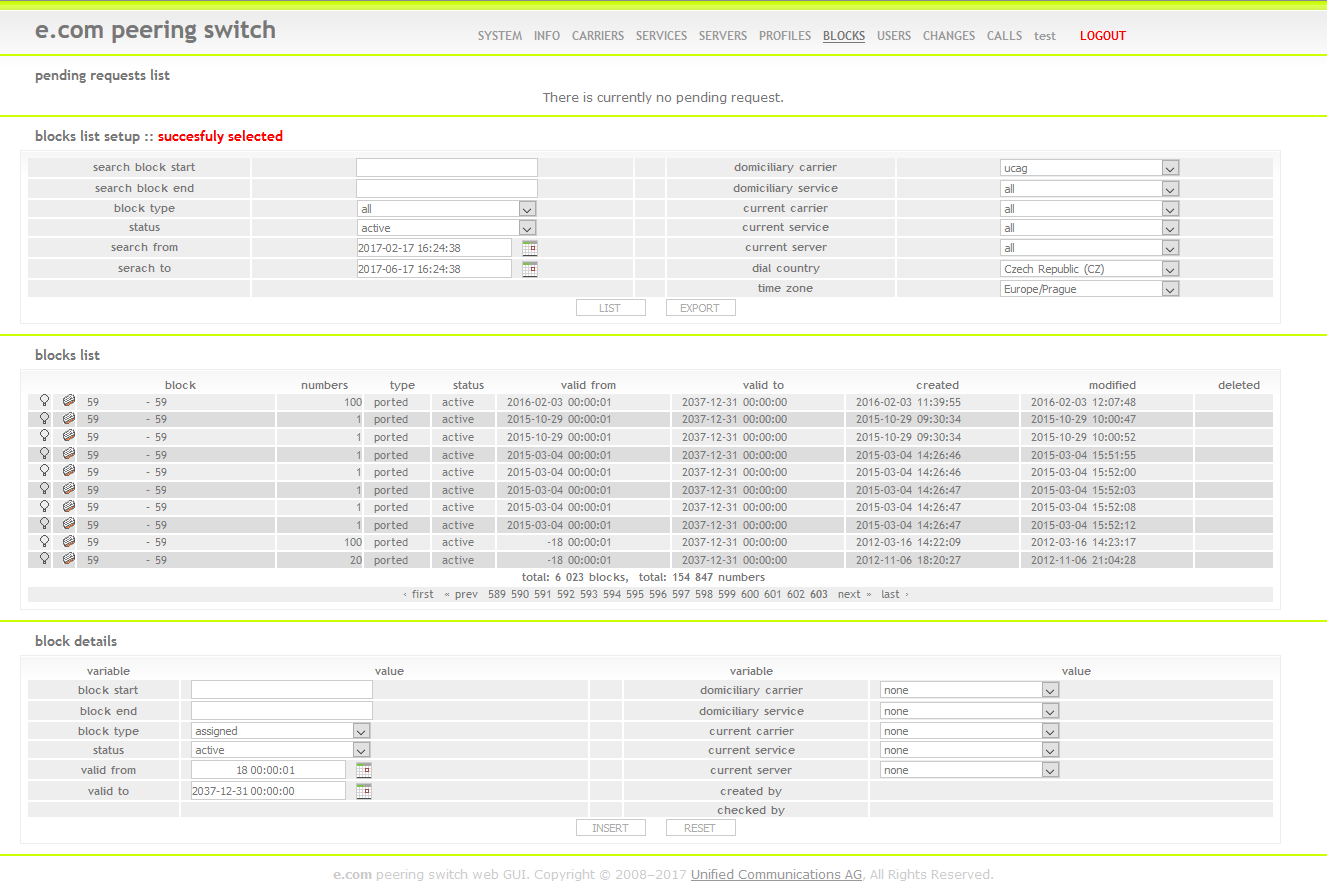Viewport: 1327px width, 892px height.
Task: Click lightbulb icon of row modified 2015-10-29 10:00:47
Action: click(44, 419)
